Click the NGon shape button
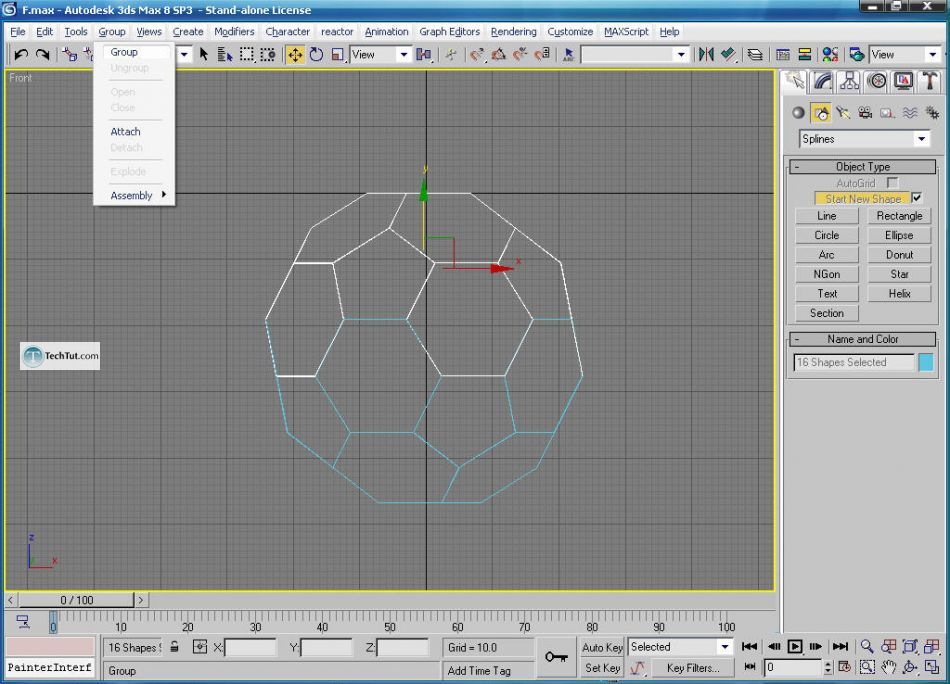Screen dimensions: 950x684 826,274
